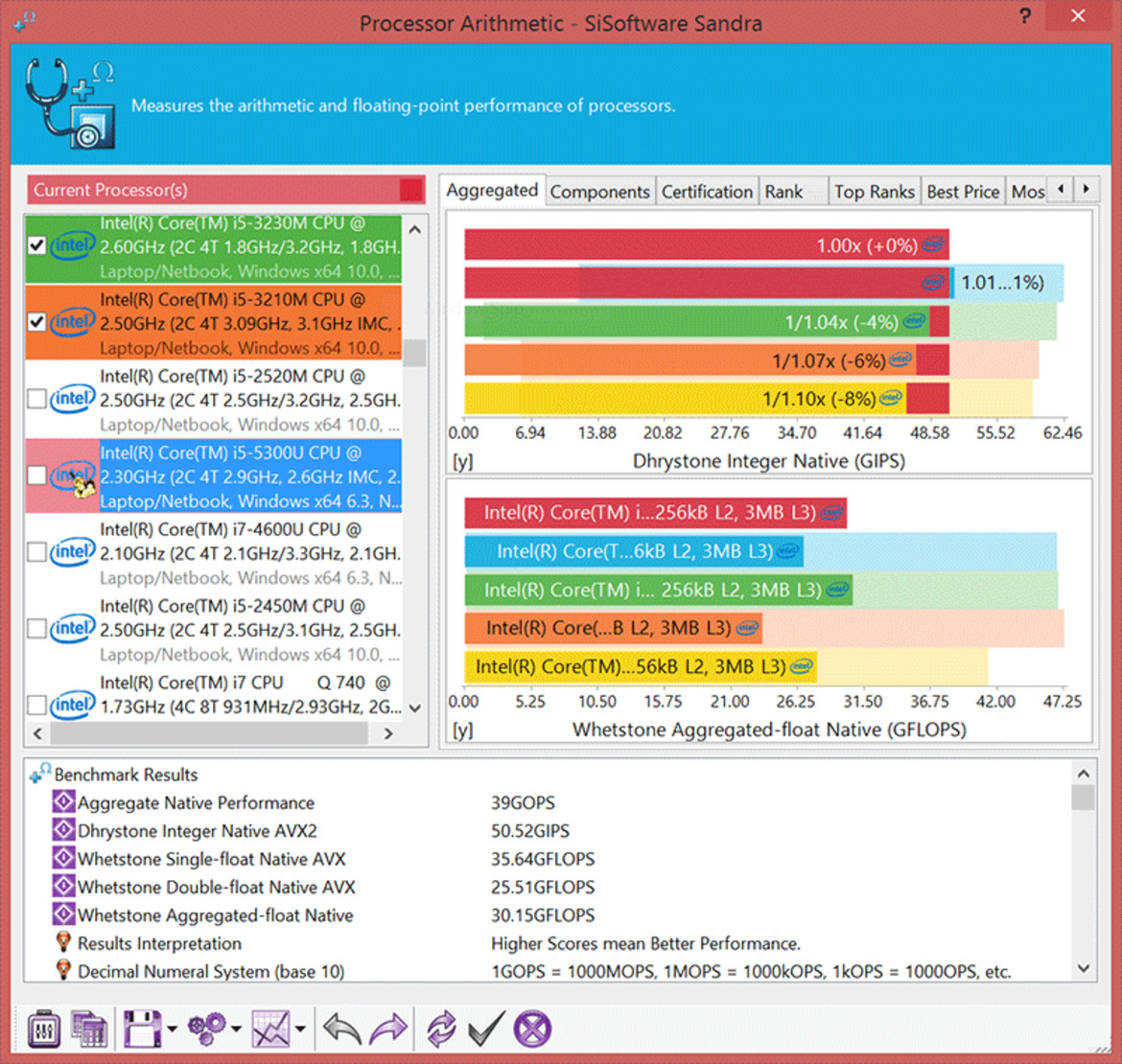Click the 50.52GIPS Dhrystone value

pos(530,831)
